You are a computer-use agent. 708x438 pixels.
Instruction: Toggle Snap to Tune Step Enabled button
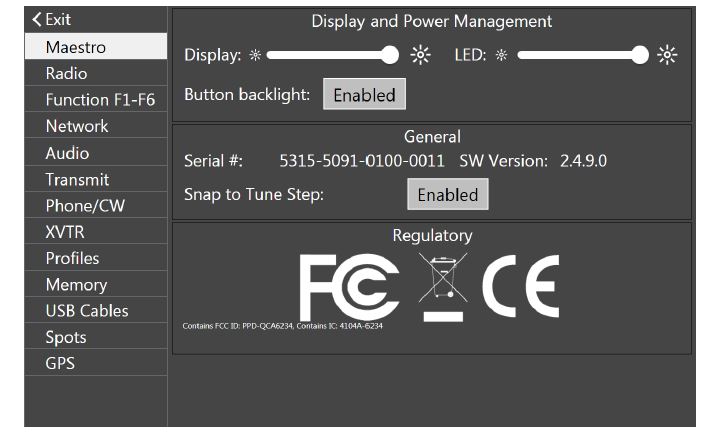448,194
